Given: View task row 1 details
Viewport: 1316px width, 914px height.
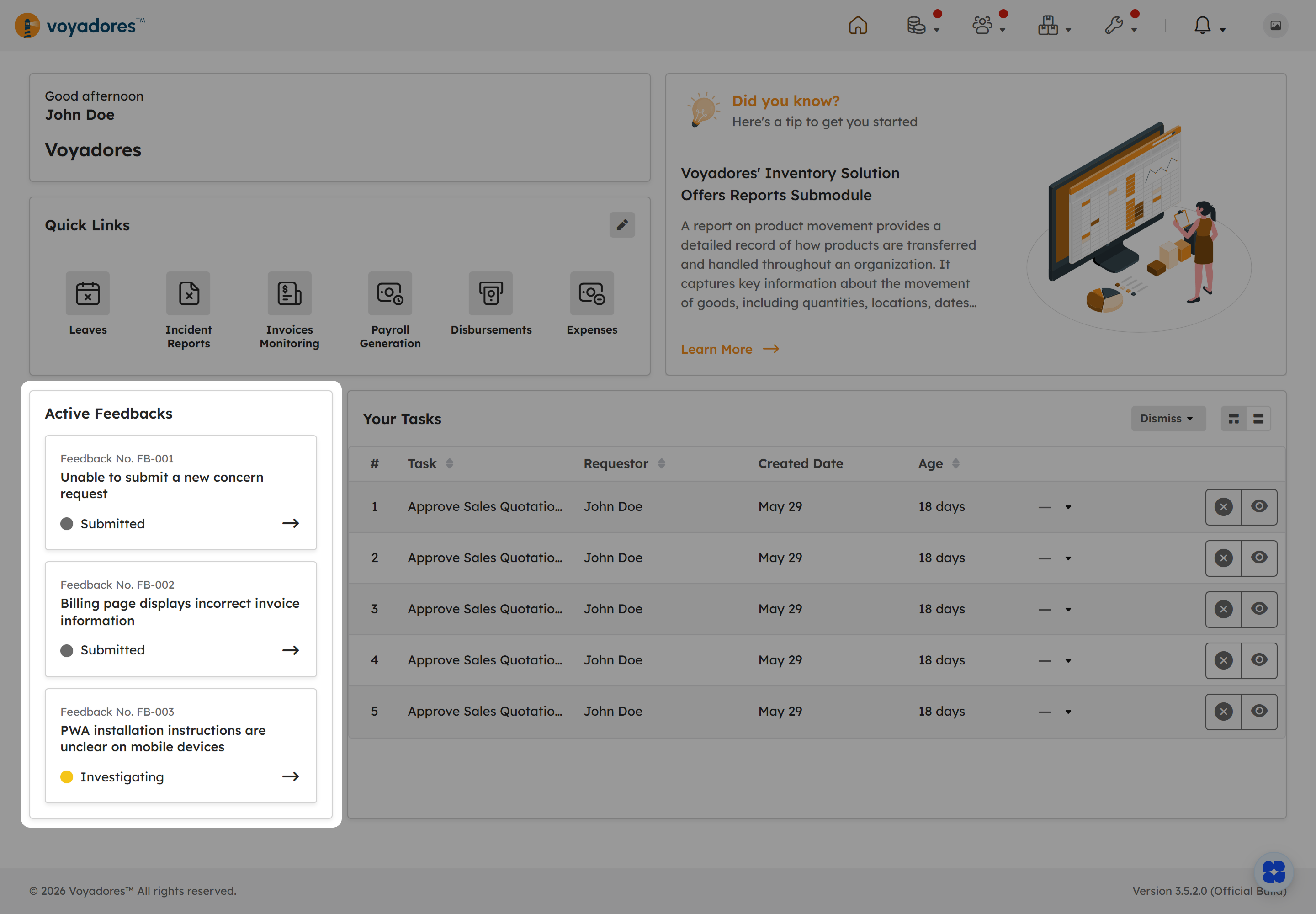Looking at the screenshot, I should tap(1259, 507).
